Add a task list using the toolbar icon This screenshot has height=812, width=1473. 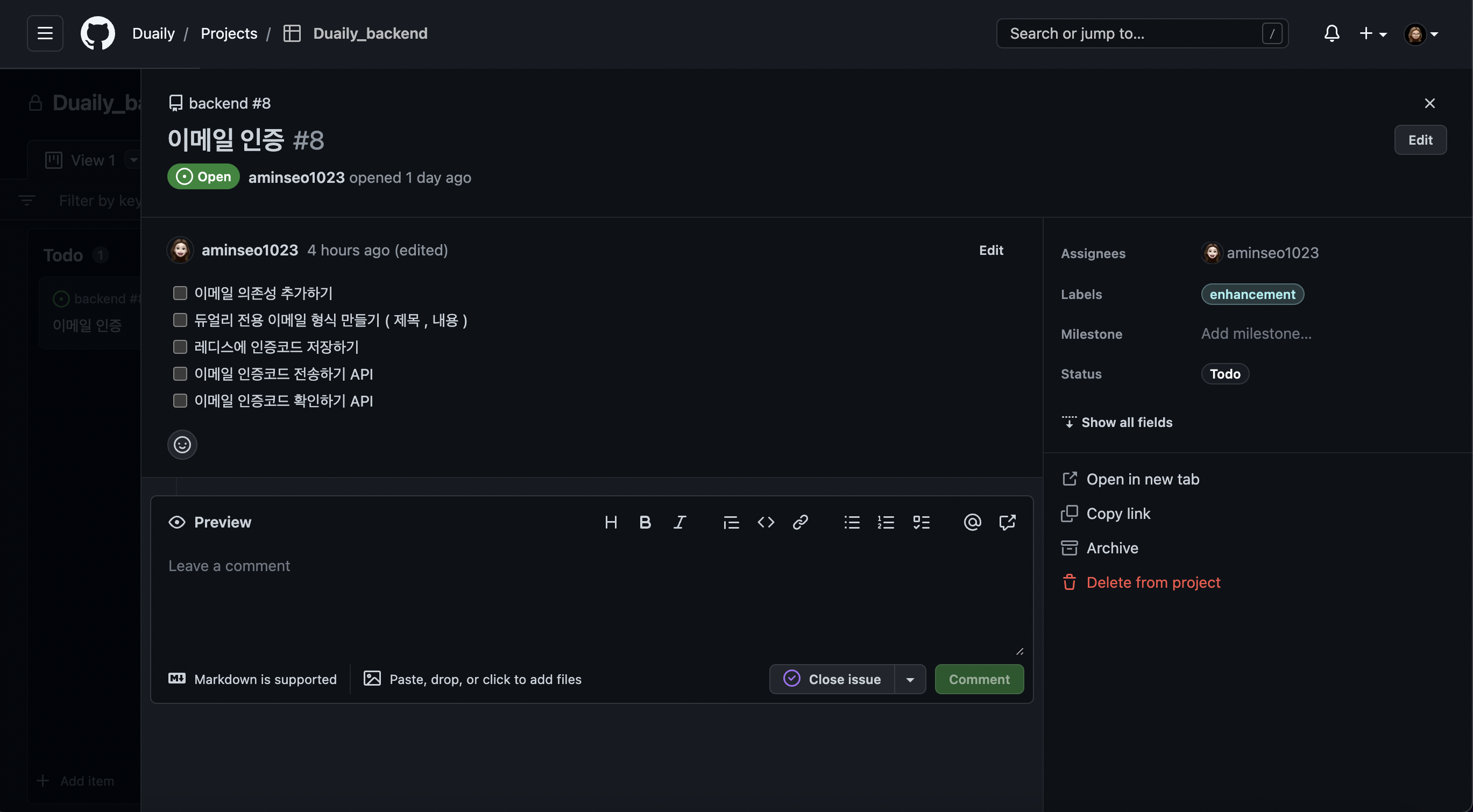click(x=920, y=522)
